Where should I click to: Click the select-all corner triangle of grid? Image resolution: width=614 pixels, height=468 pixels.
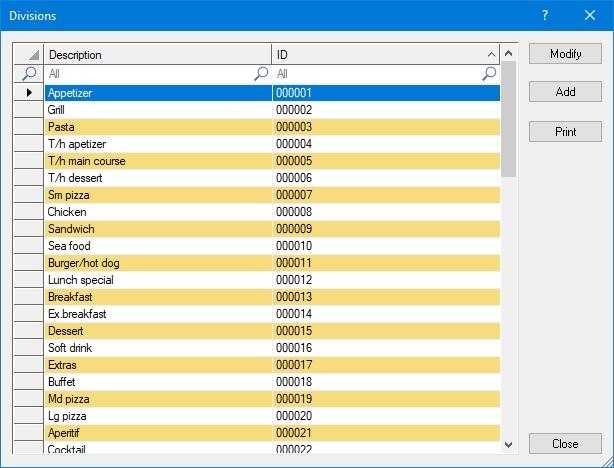point(28,55)
